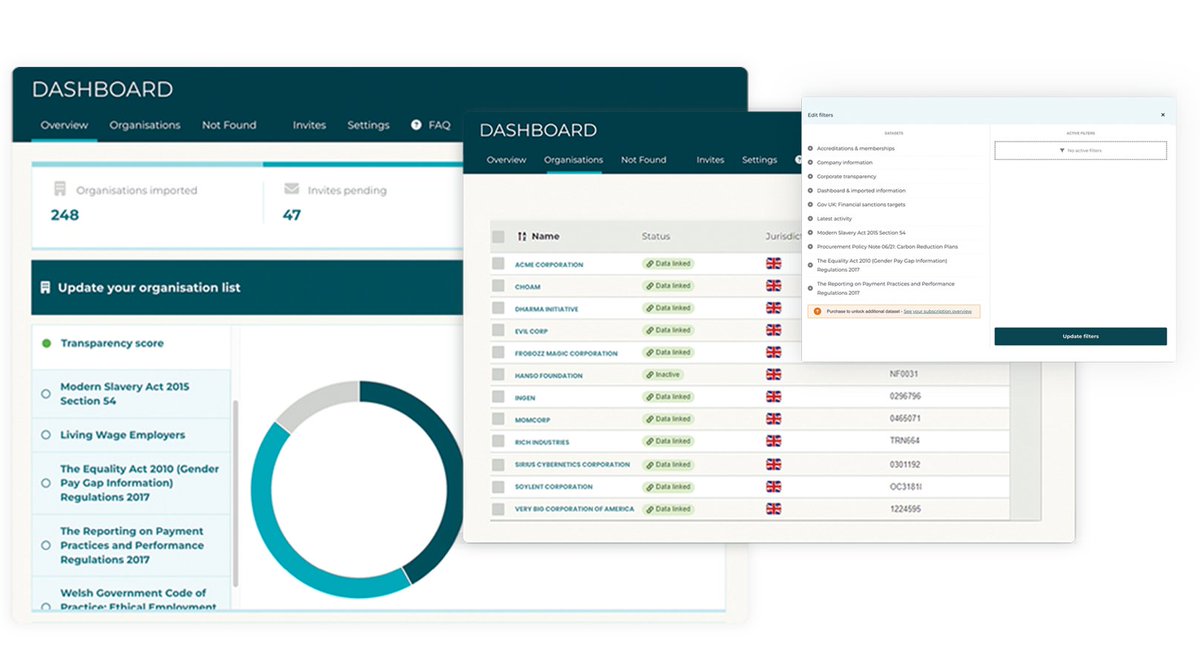
Task: Click the UK flag in the Choam row
Action: [x=773, y=286]
